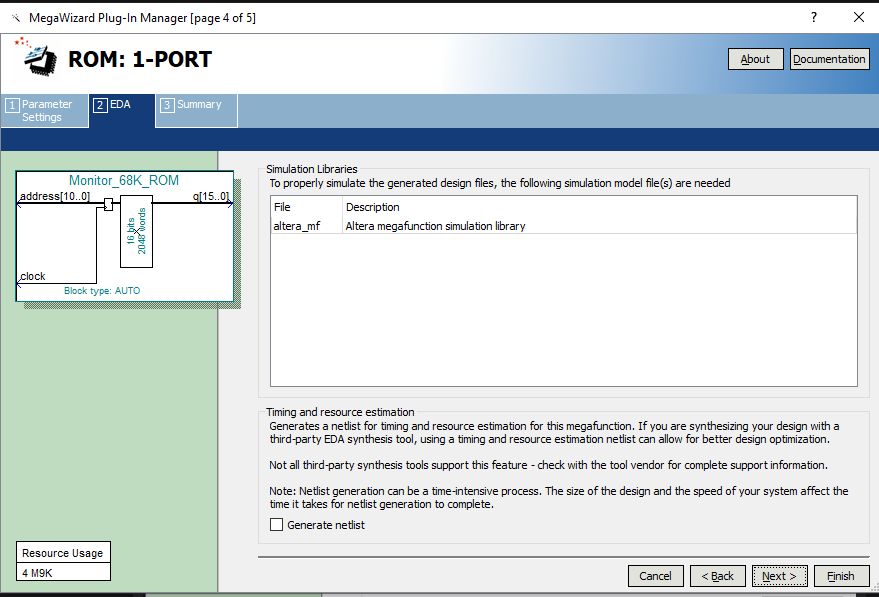Click the Block type: AUTO label
Viewport: 879px width, 597px height.
(x=102, y=290)
